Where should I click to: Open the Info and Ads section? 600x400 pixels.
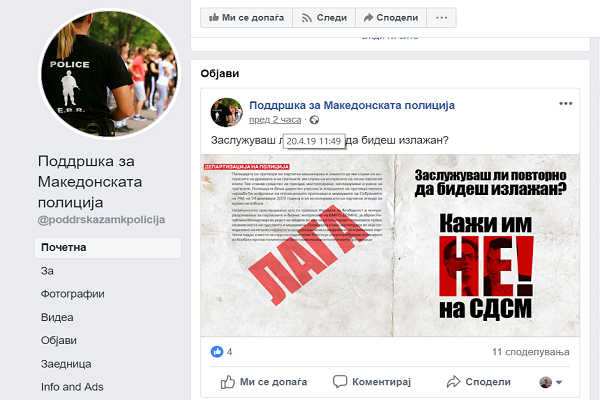point(72,387)
